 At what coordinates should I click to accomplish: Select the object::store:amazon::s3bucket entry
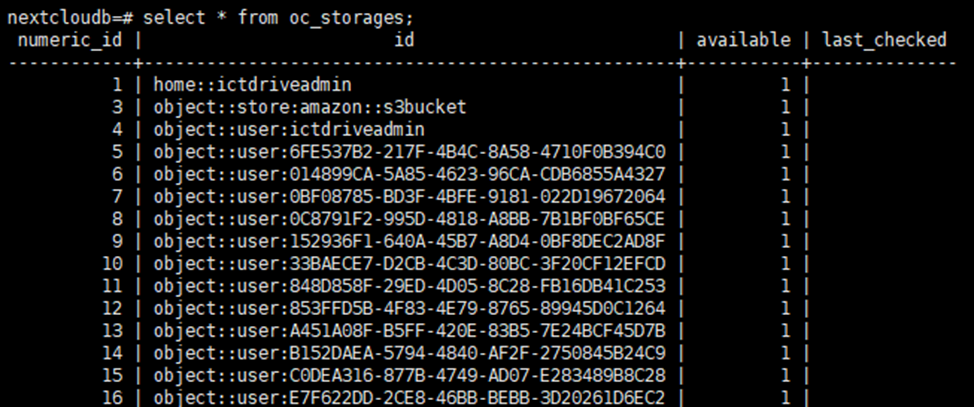pos(310,107)
